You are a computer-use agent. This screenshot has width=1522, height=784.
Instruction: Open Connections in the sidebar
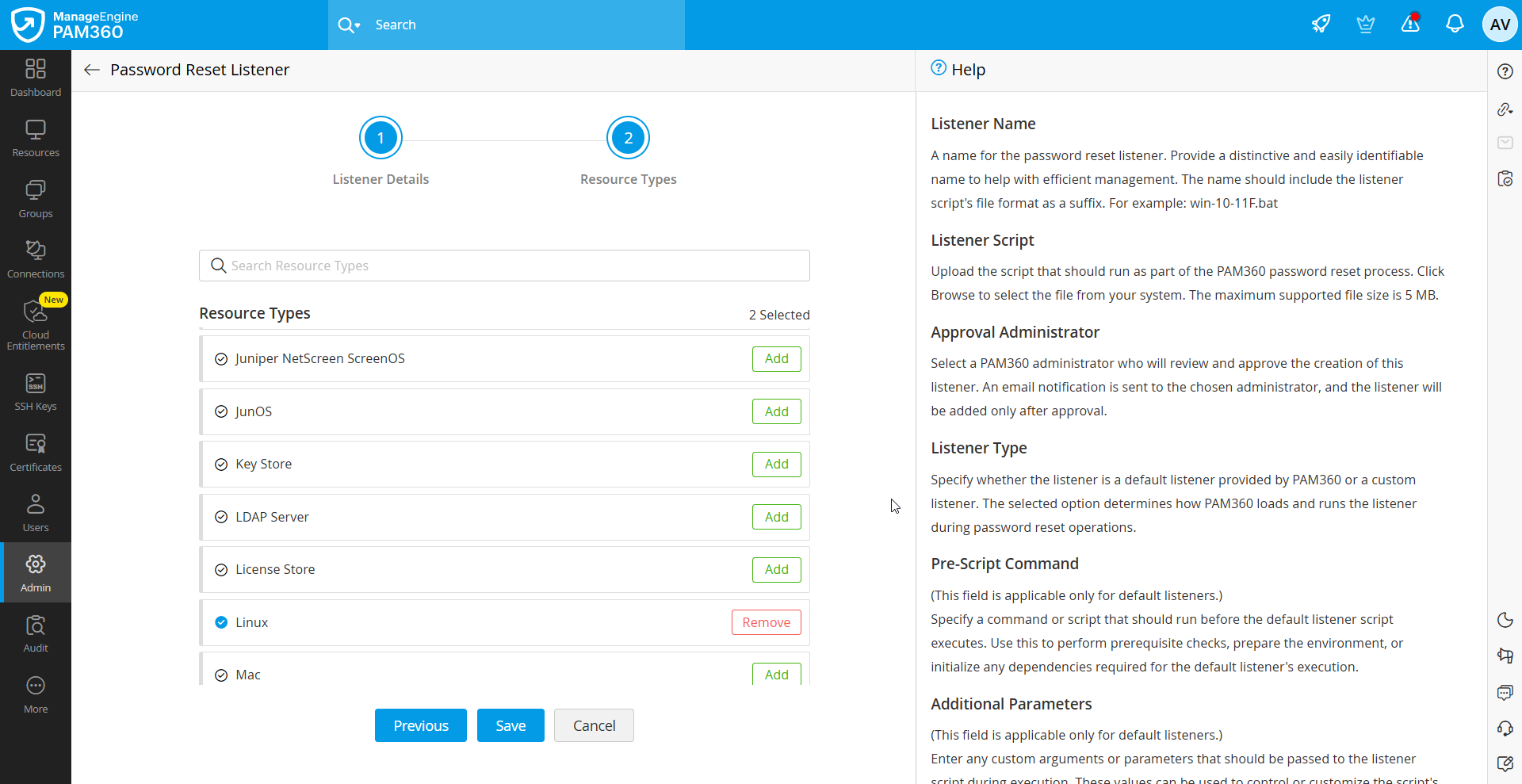coord(36,260)
